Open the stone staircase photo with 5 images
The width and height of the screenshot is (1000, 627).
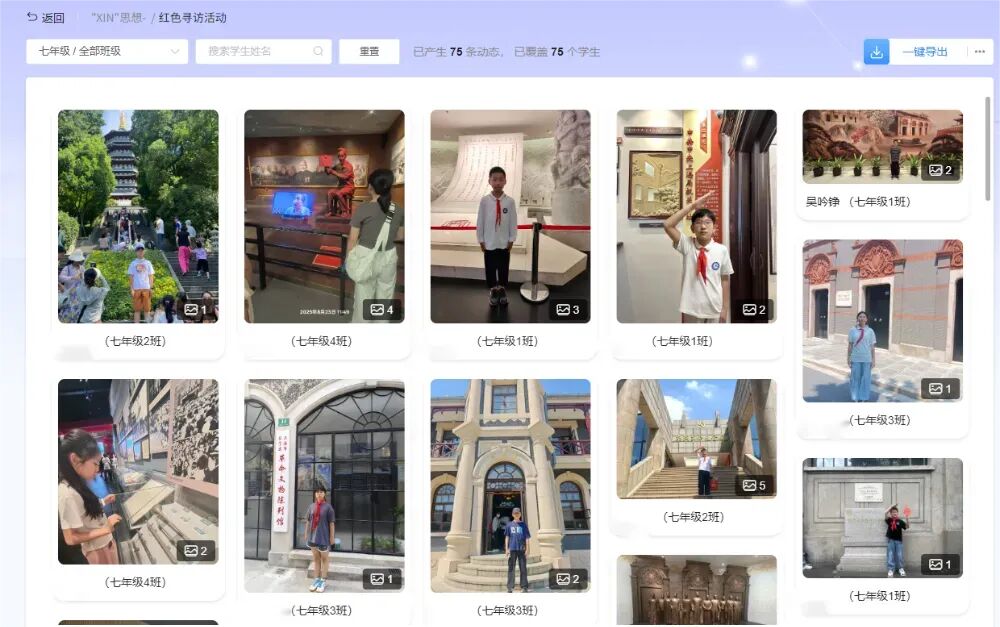697,439
